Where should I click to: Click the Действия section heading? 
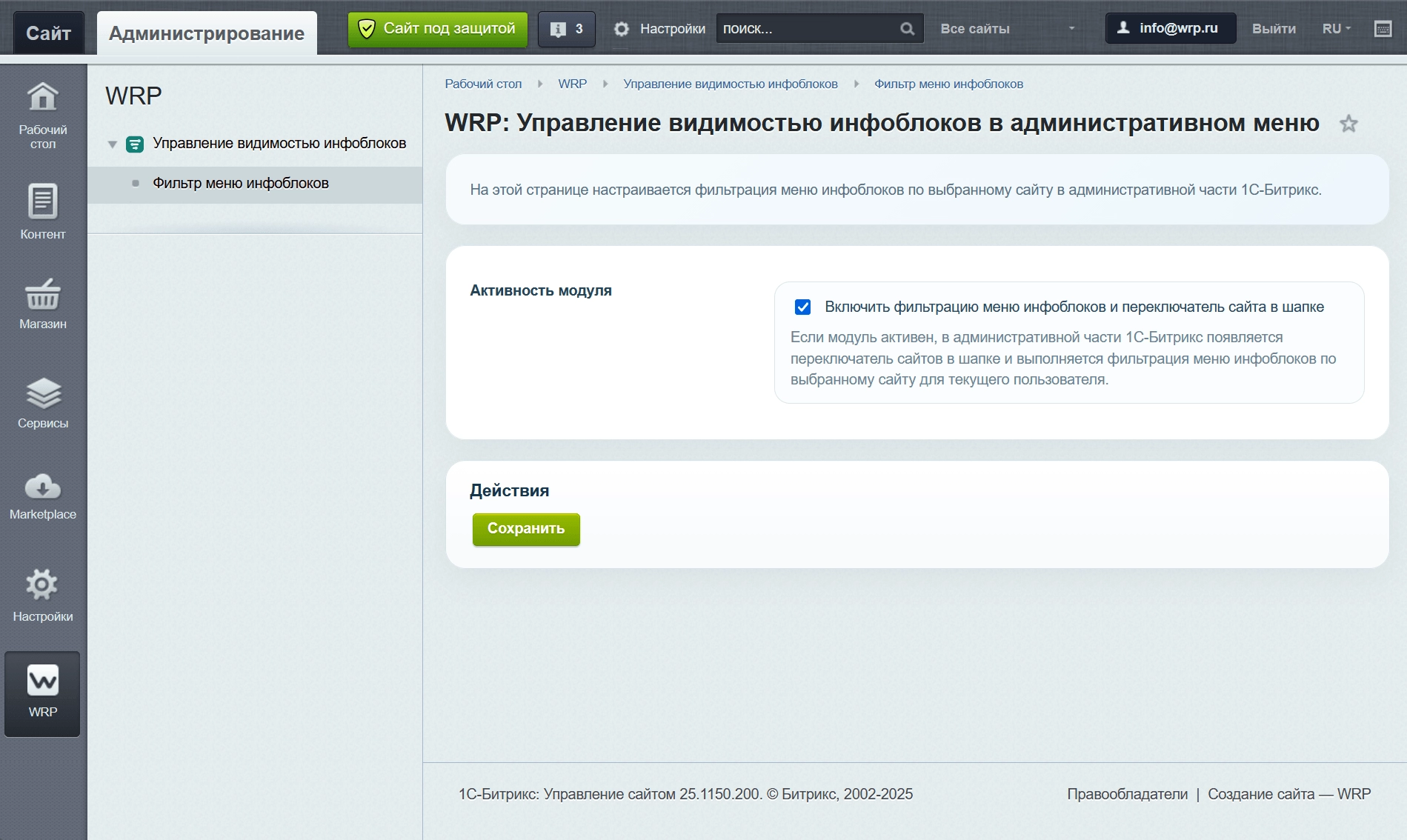[510, 490]
